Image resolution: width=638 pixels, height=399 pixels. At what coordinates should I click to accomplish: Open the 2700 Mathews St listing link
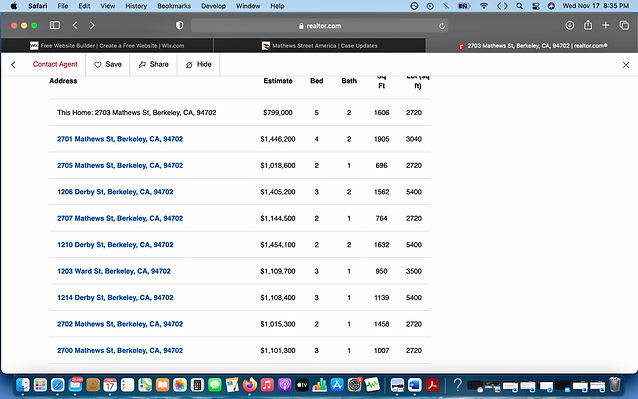click(120, 351)
